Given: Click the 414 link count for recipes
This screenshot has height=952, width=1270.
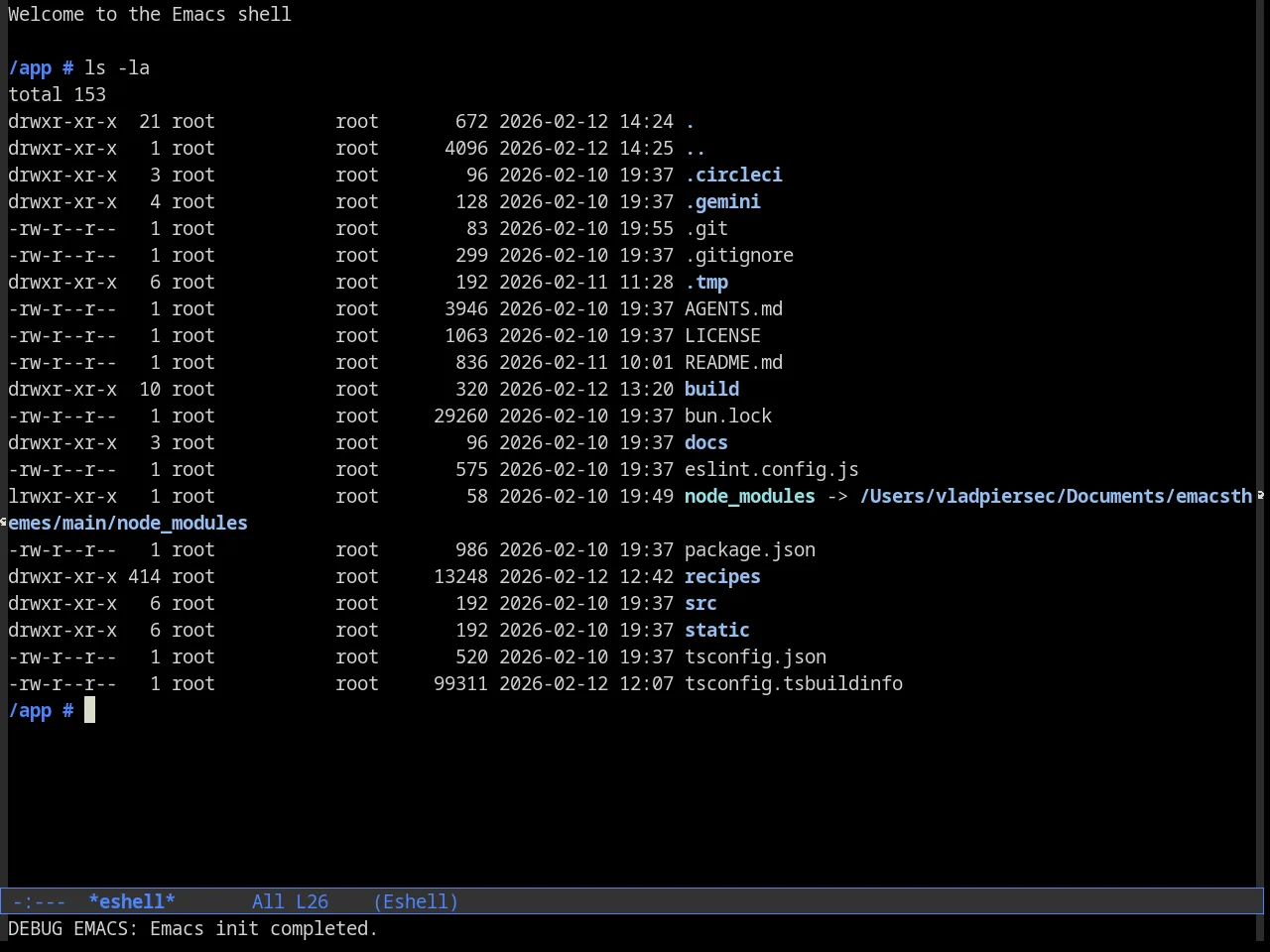Looking at the screenshot, I should click(x=144, y=576).
